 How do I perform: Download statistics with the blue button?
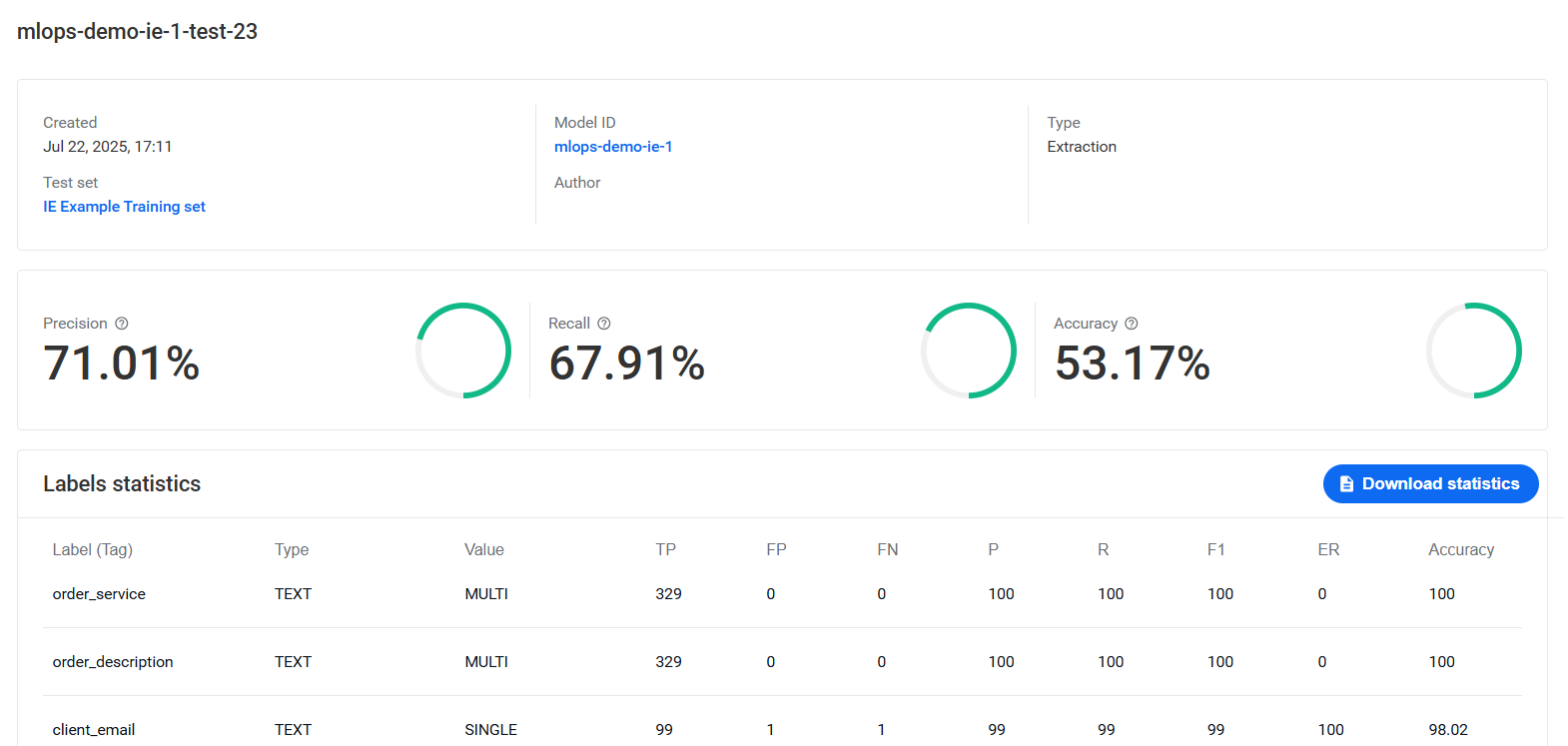(x=1430, y=484)
